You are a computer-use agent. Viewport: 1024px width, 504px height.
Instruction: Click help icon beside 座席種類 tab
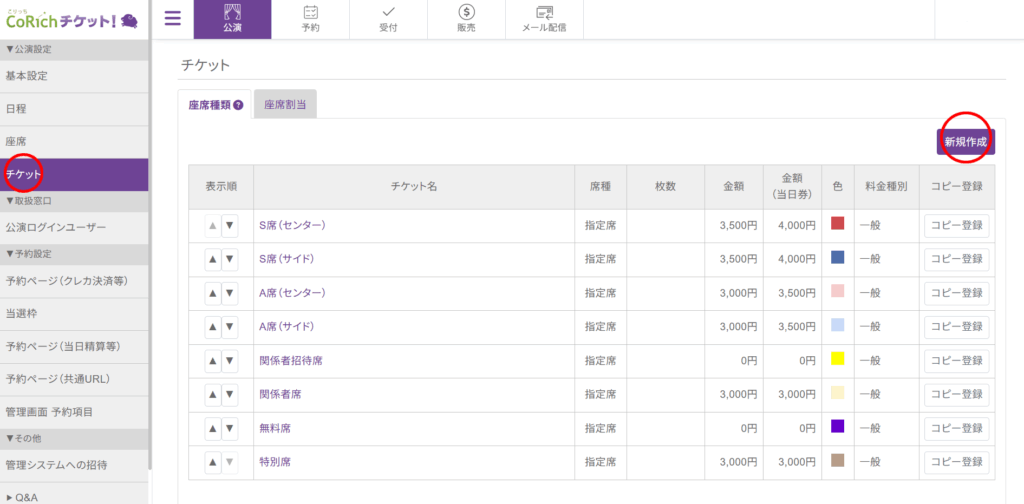[239, 104]
